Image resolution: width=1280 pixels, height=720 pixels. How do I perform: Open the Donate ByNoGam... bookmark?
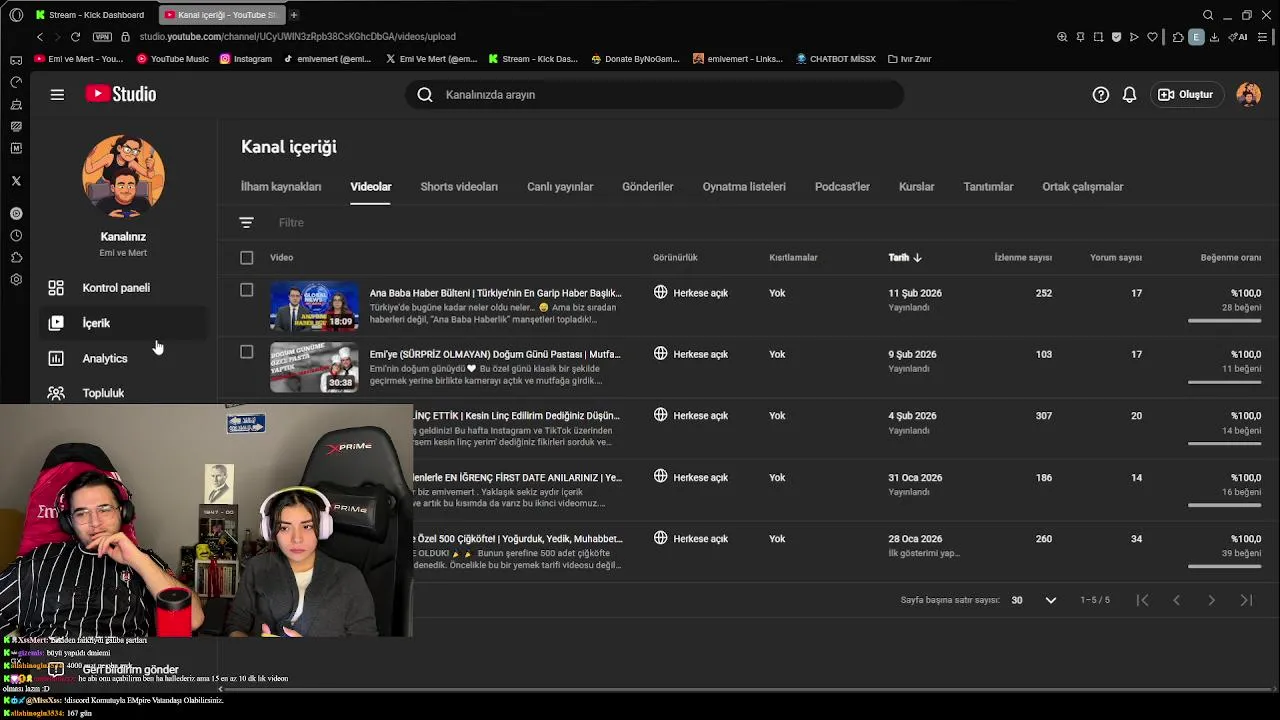(x=635, y=59)
